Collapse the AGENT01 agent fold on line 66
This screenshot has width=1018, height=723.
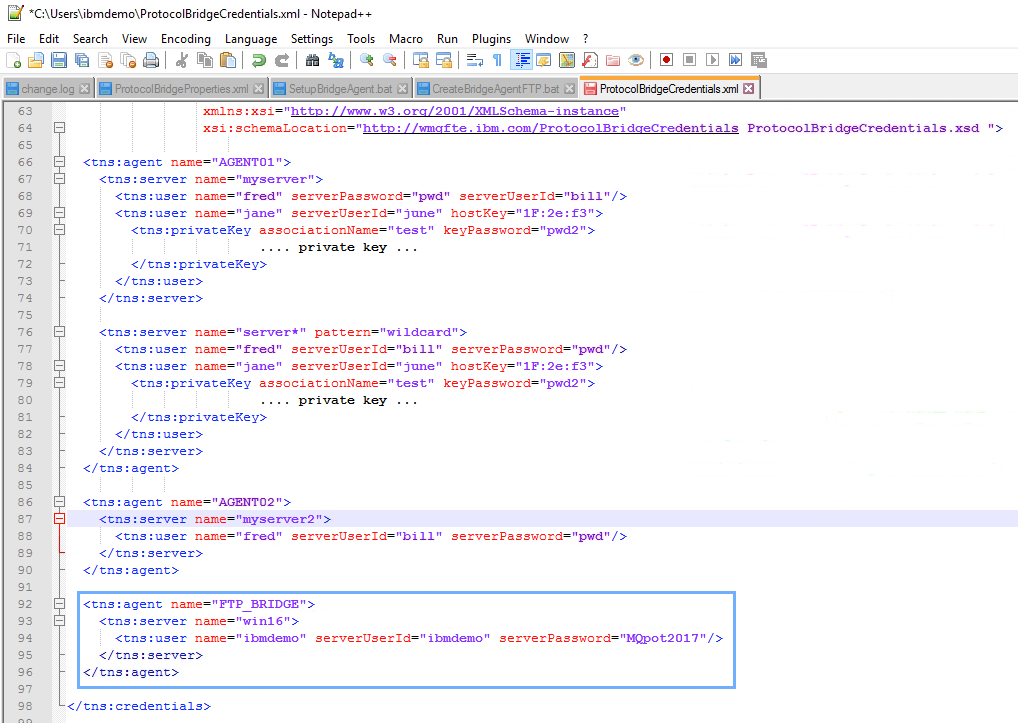coord(59,162)
